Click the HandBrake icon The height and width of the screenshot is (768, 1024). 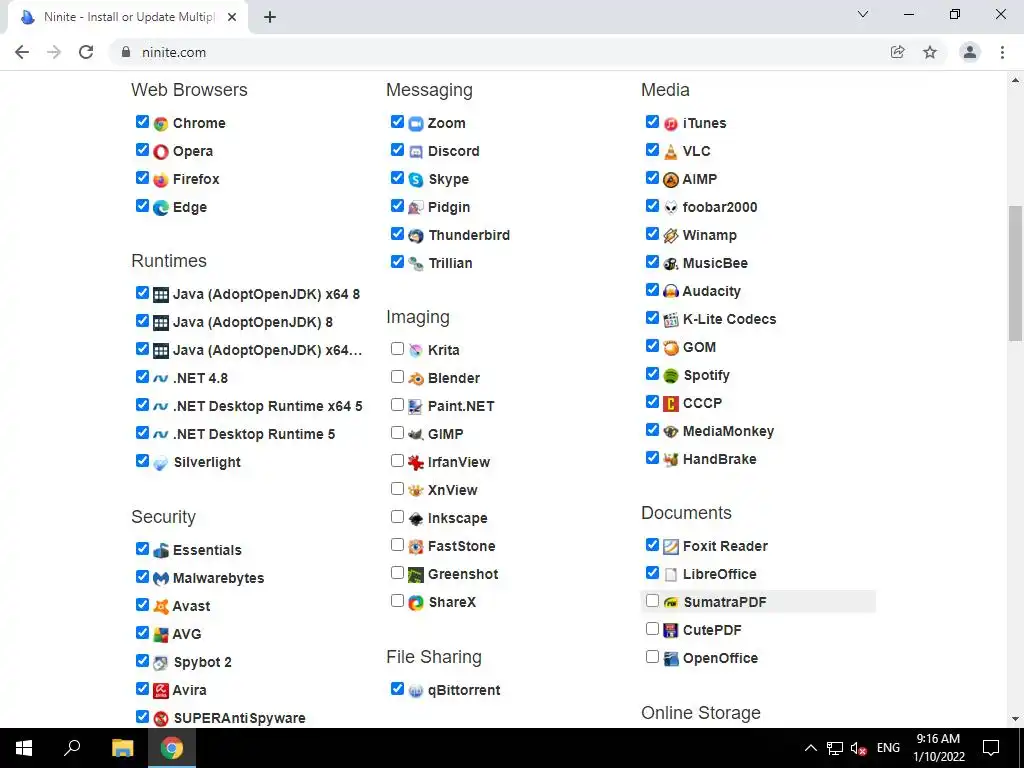pos(671,460)
